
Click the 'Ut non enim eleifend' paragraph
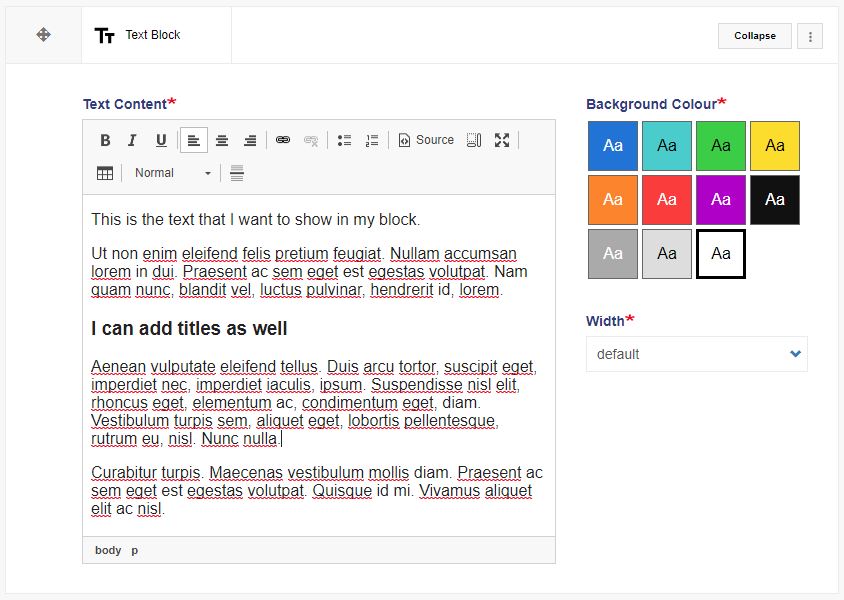pyautogui.click(x=309, y=271)
